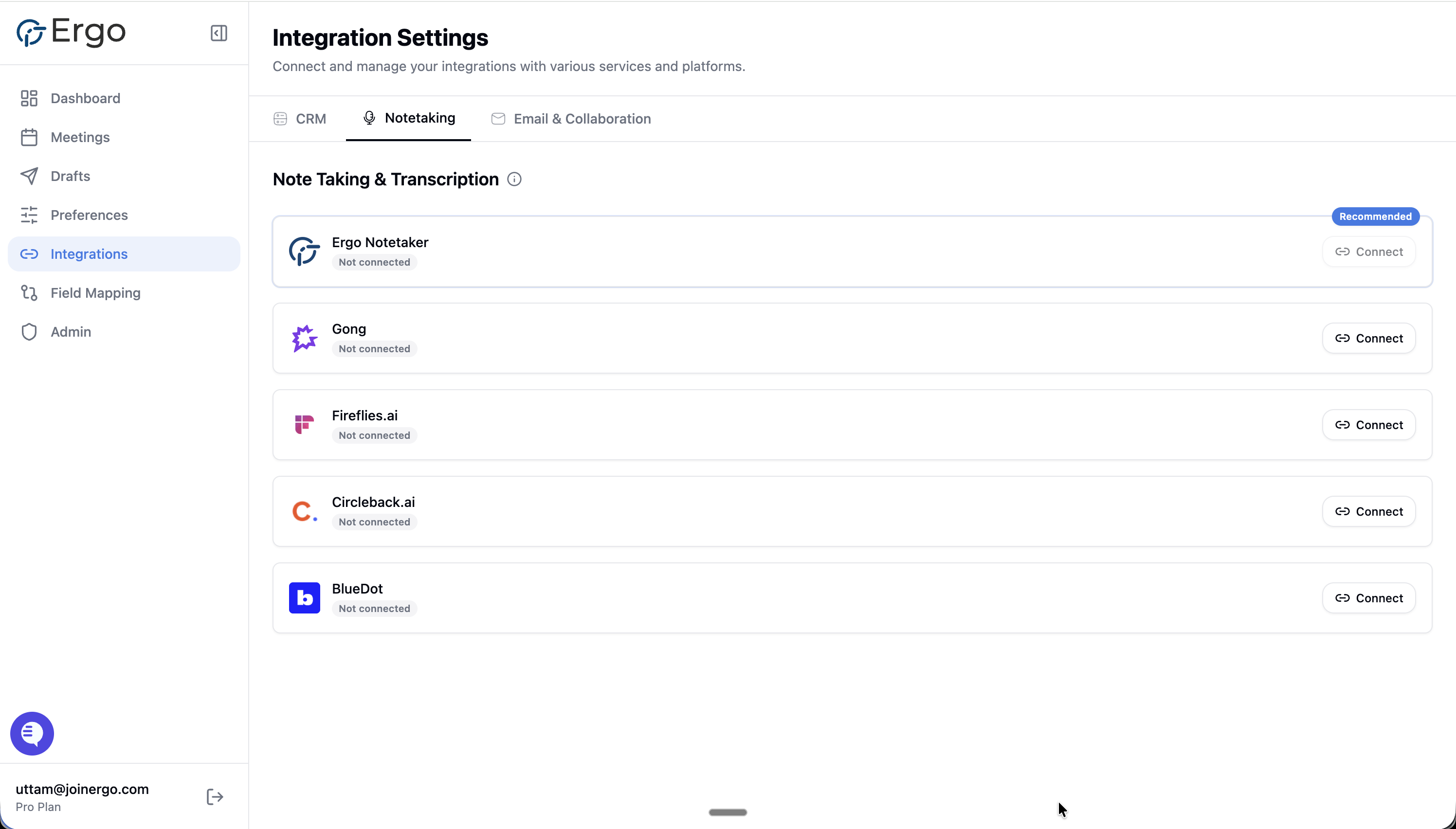Open the Email & Collaboration tab
The width and height of the screenshot is (1456, 829).
click(571, 119)
